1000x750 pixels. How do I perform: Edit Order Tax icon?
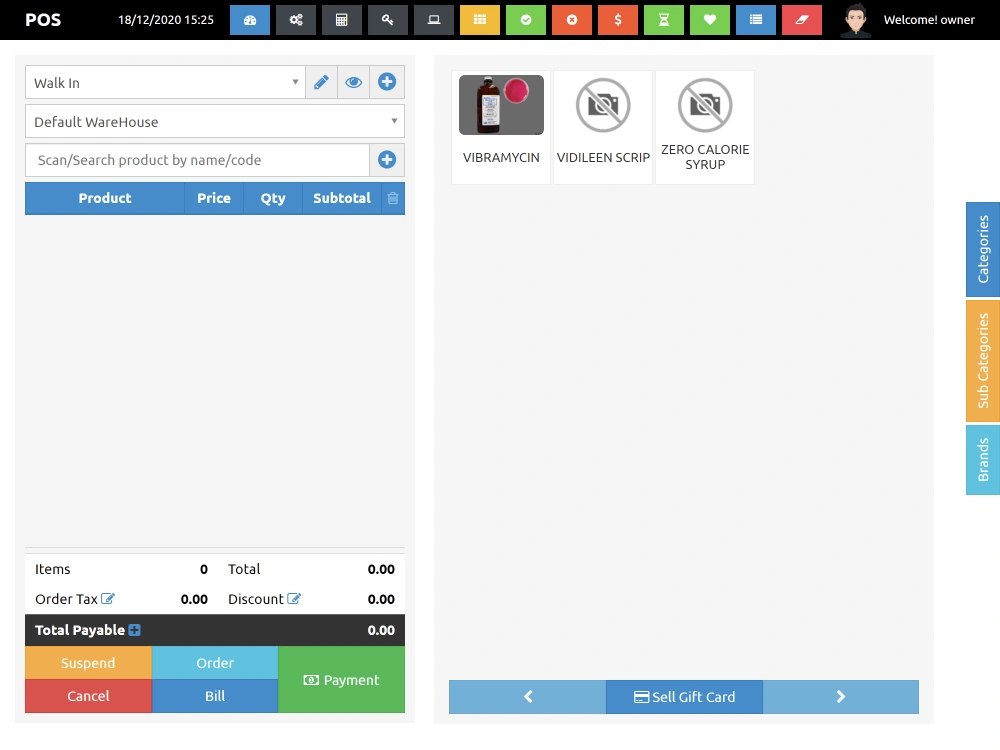(x=108, y=599)
